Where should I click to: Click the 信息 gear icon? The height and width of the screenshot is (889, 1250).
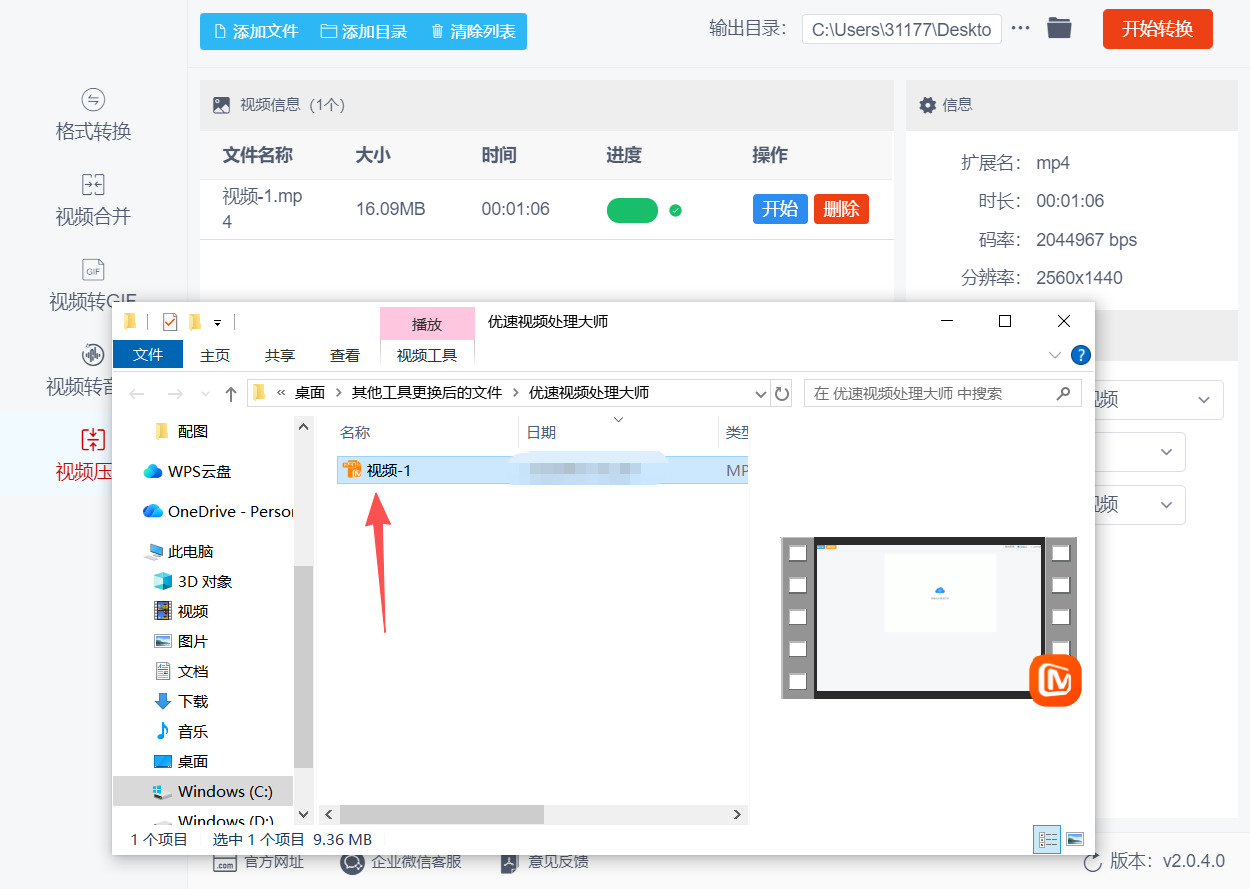[x=927, y=105]
